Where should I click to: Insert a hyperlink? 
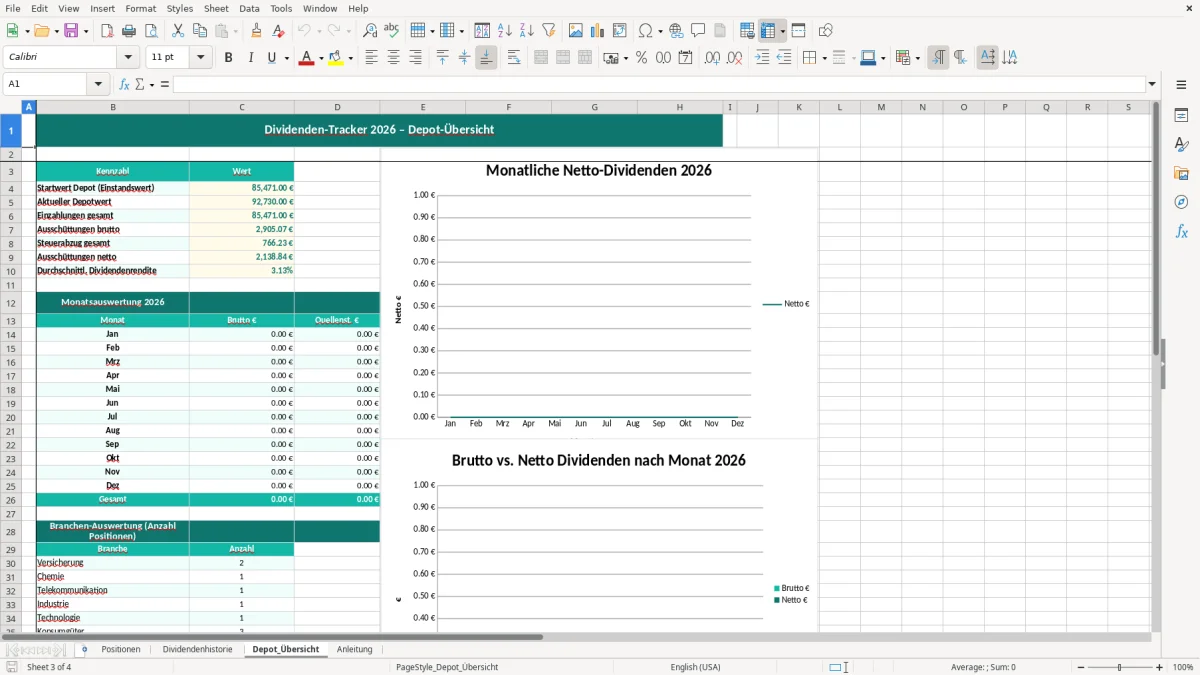[x=676, y=31]
